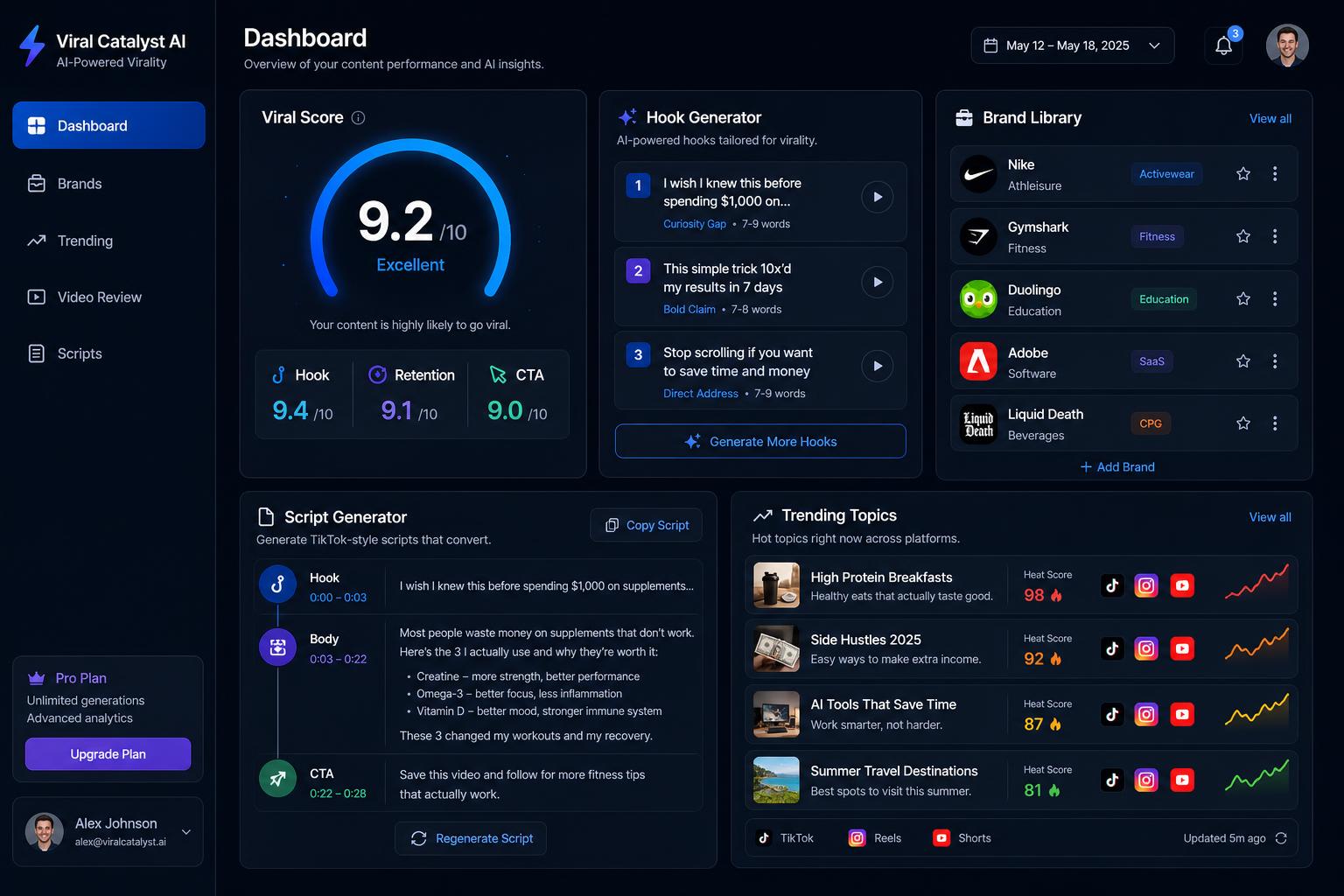Click the Upgrade Plan button
1344x896 pixels.
(108, 754)
